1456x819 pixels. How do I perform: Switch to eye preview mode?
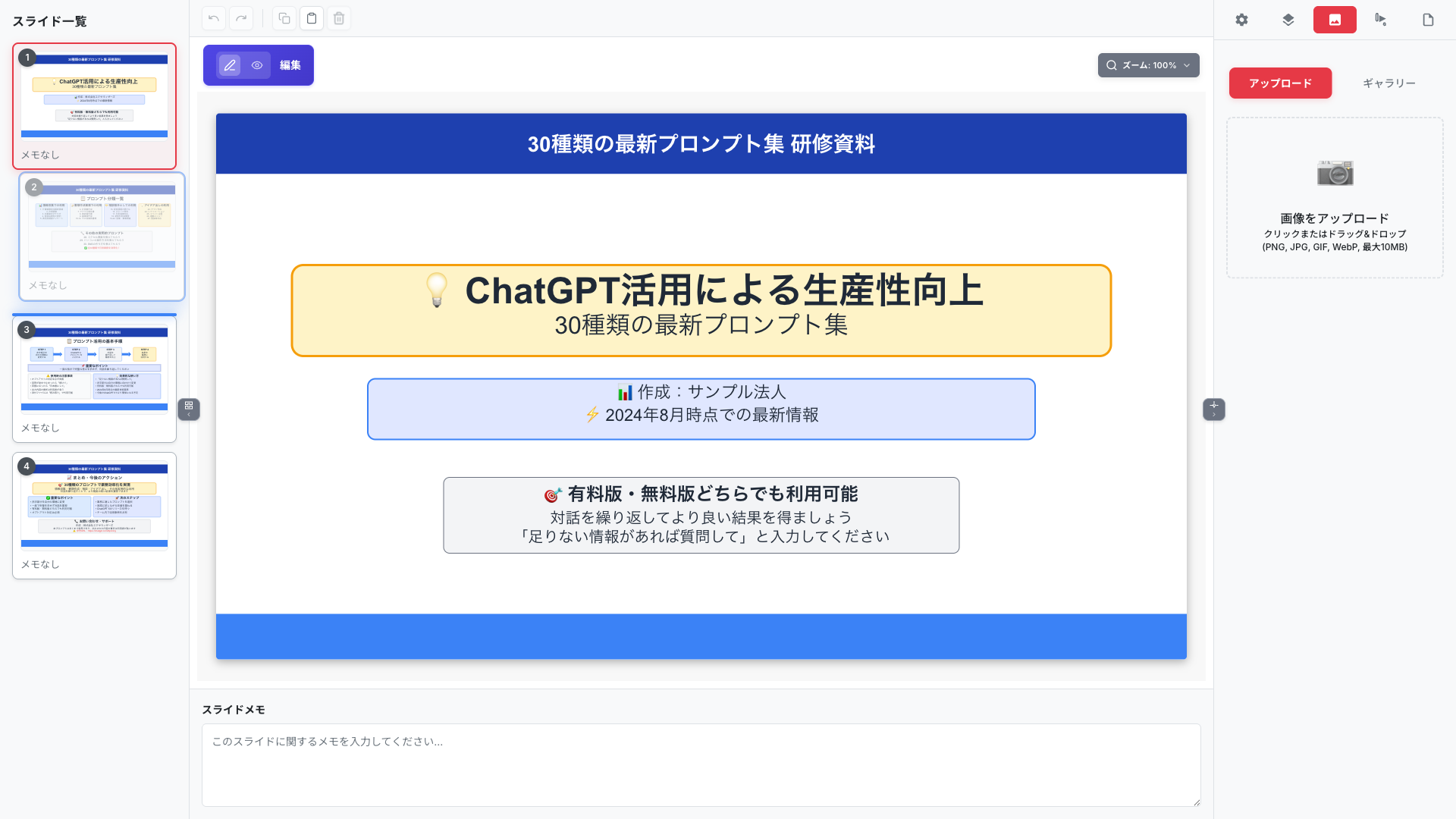point(257,65)
